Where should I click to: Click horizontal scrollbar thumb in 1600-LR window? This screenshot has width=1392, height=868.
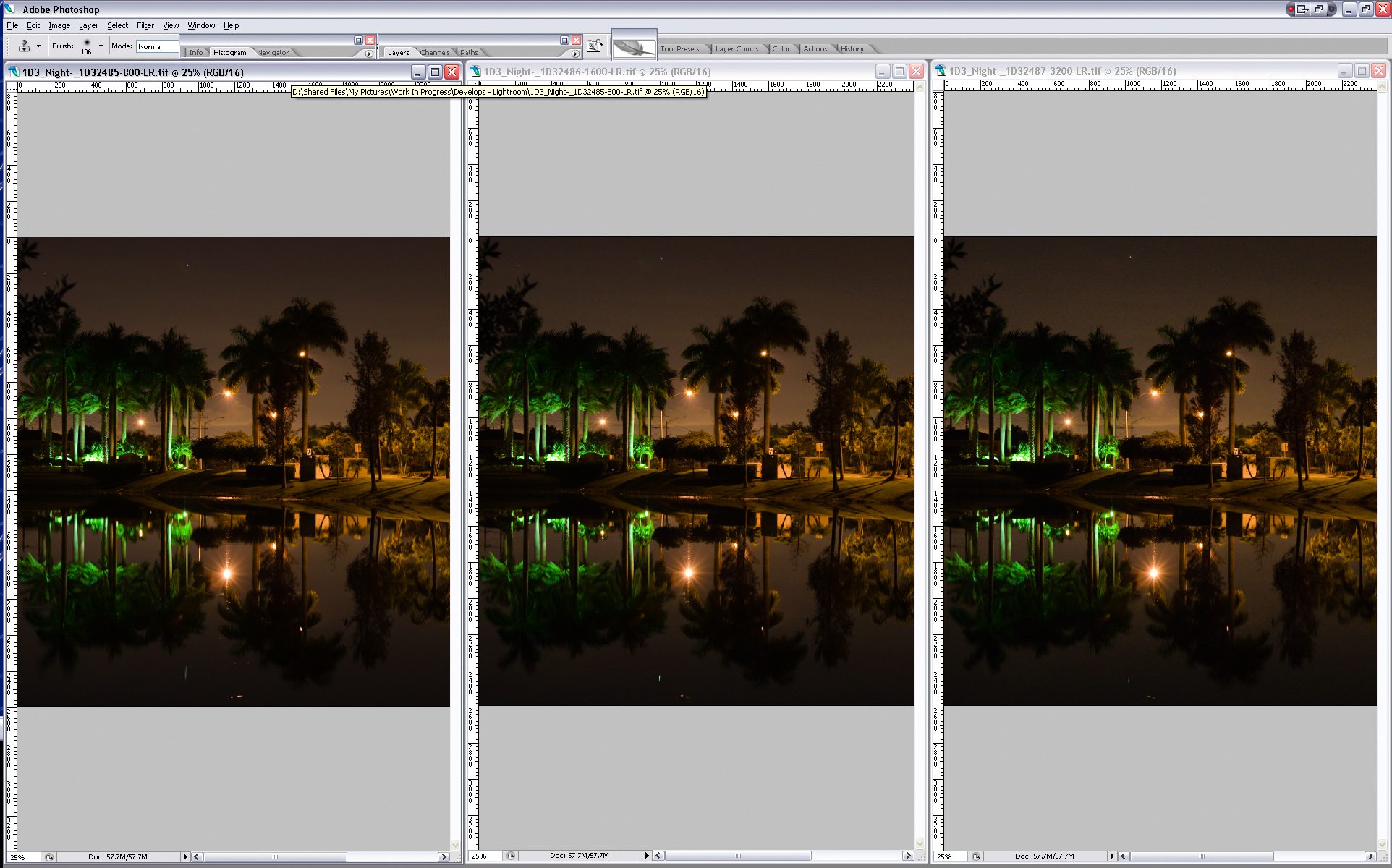click(x=738, y=856)
